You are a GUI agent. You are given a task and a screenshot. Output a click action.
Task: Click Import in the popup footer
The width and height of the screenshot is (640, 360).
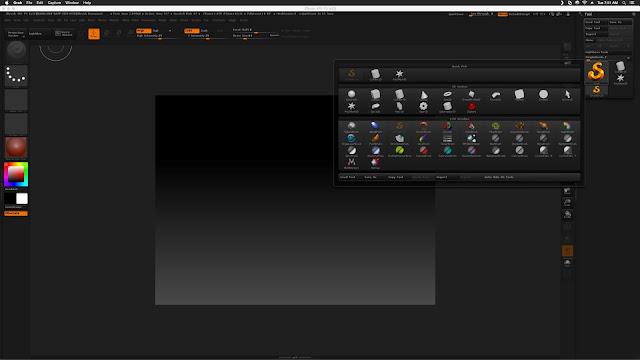pos(442,177)
